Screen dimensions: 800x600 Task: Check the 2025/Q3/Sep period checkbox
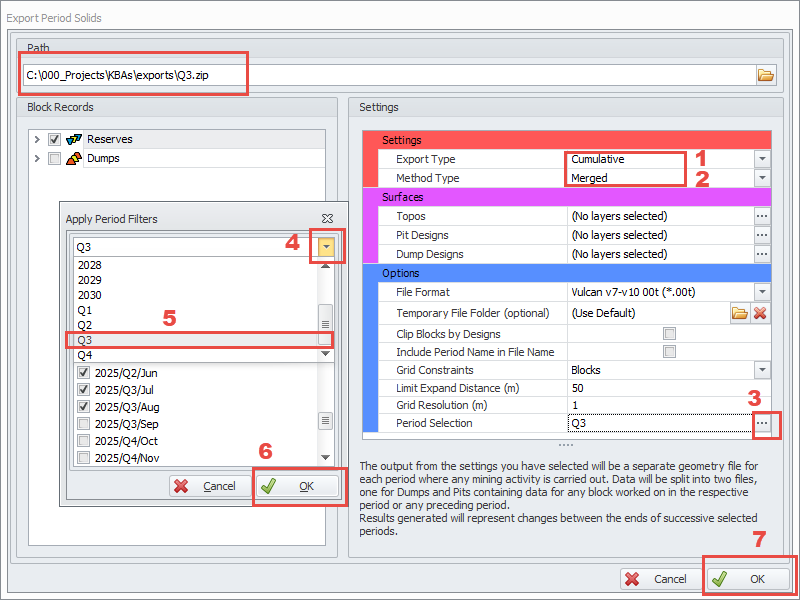[x=83, y=424]
